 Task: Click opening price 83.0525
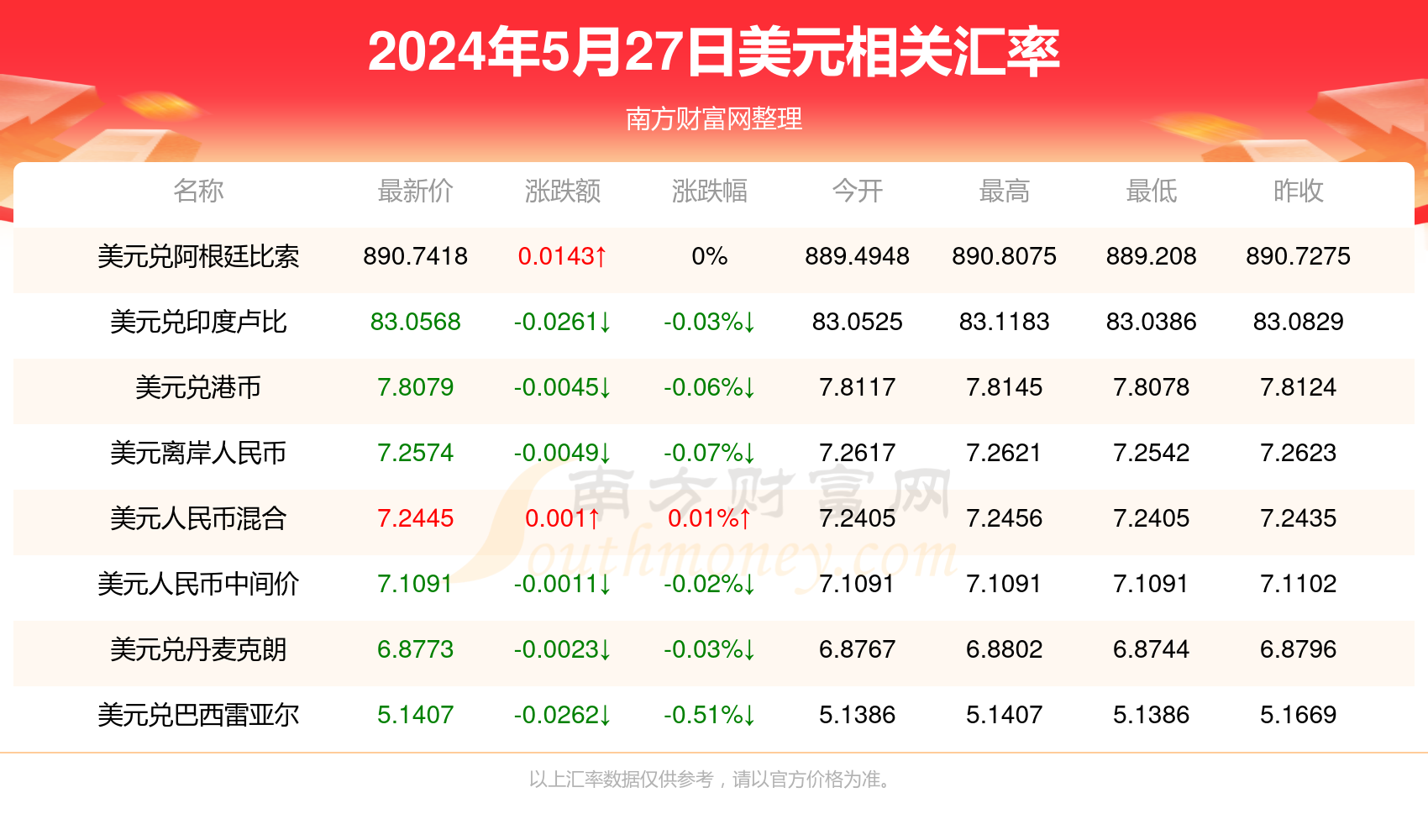(x=858, y=322)
